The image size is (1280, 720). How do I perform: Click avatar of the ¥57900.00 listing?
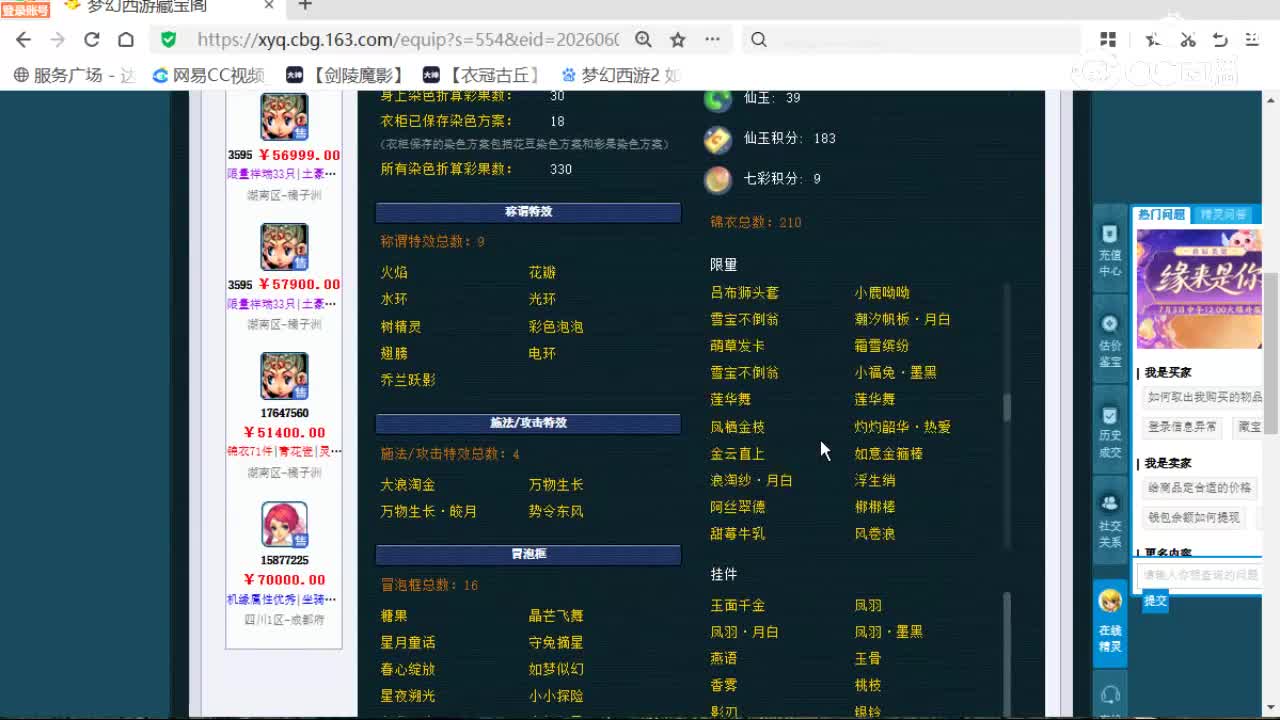[x=284, y=246]
